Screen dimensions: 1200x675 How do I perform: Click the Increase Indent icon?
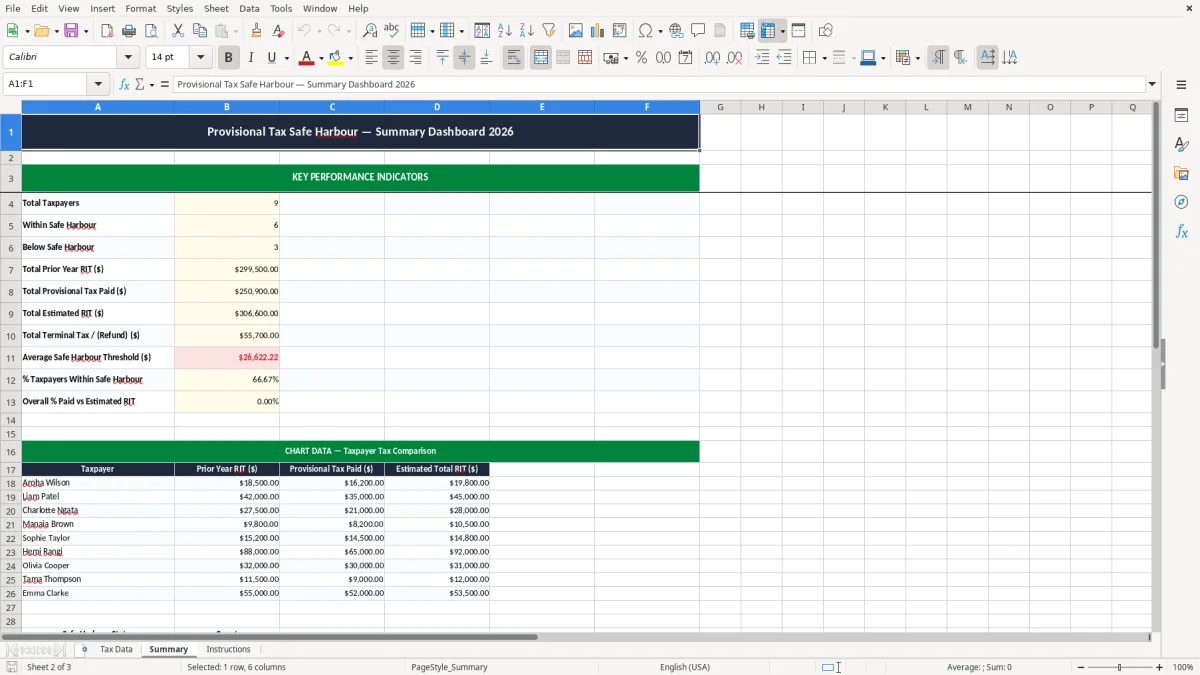[x=762, y=58]
